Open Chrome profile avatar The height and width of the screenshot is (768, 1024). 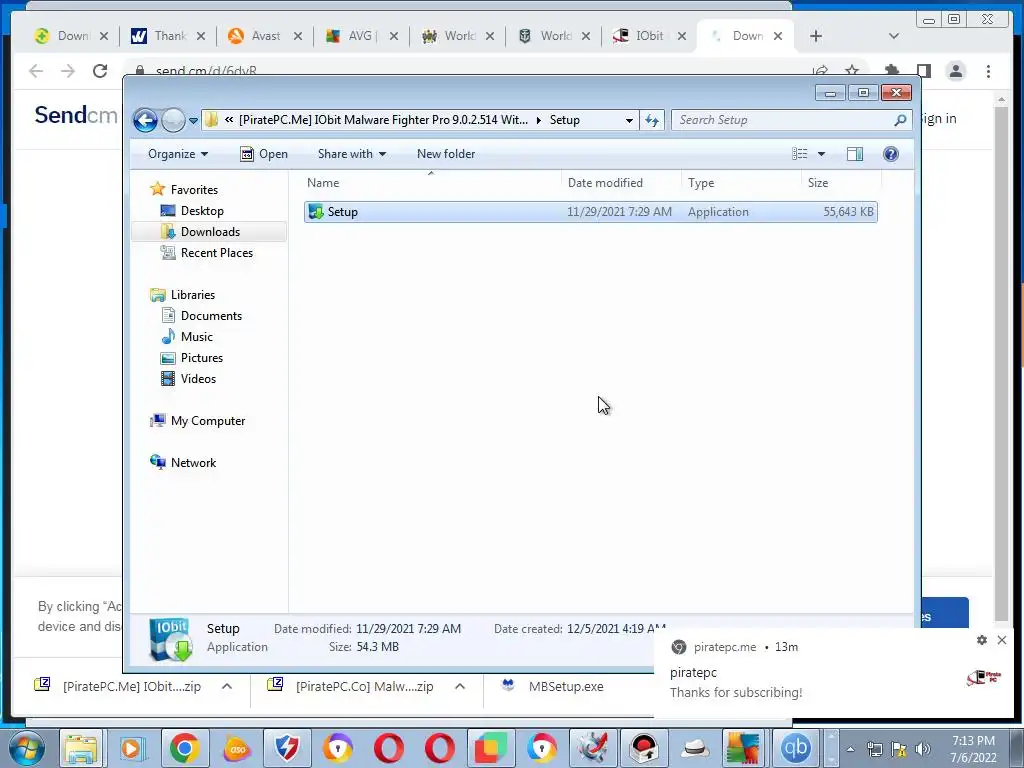coord(956,71)
